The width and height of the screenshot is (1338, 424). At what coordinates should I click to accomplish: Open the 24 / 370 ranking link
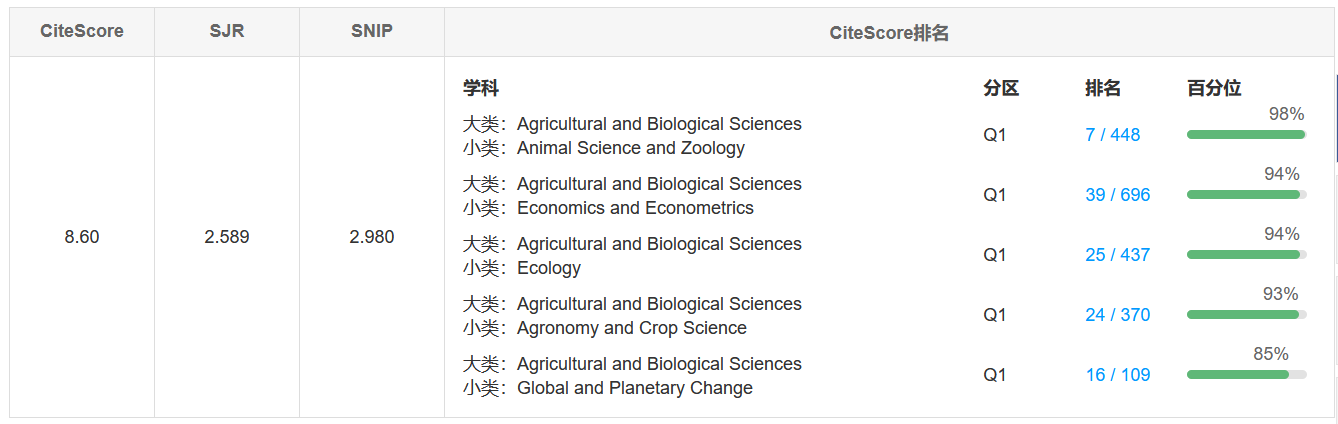click(1117, 315)
